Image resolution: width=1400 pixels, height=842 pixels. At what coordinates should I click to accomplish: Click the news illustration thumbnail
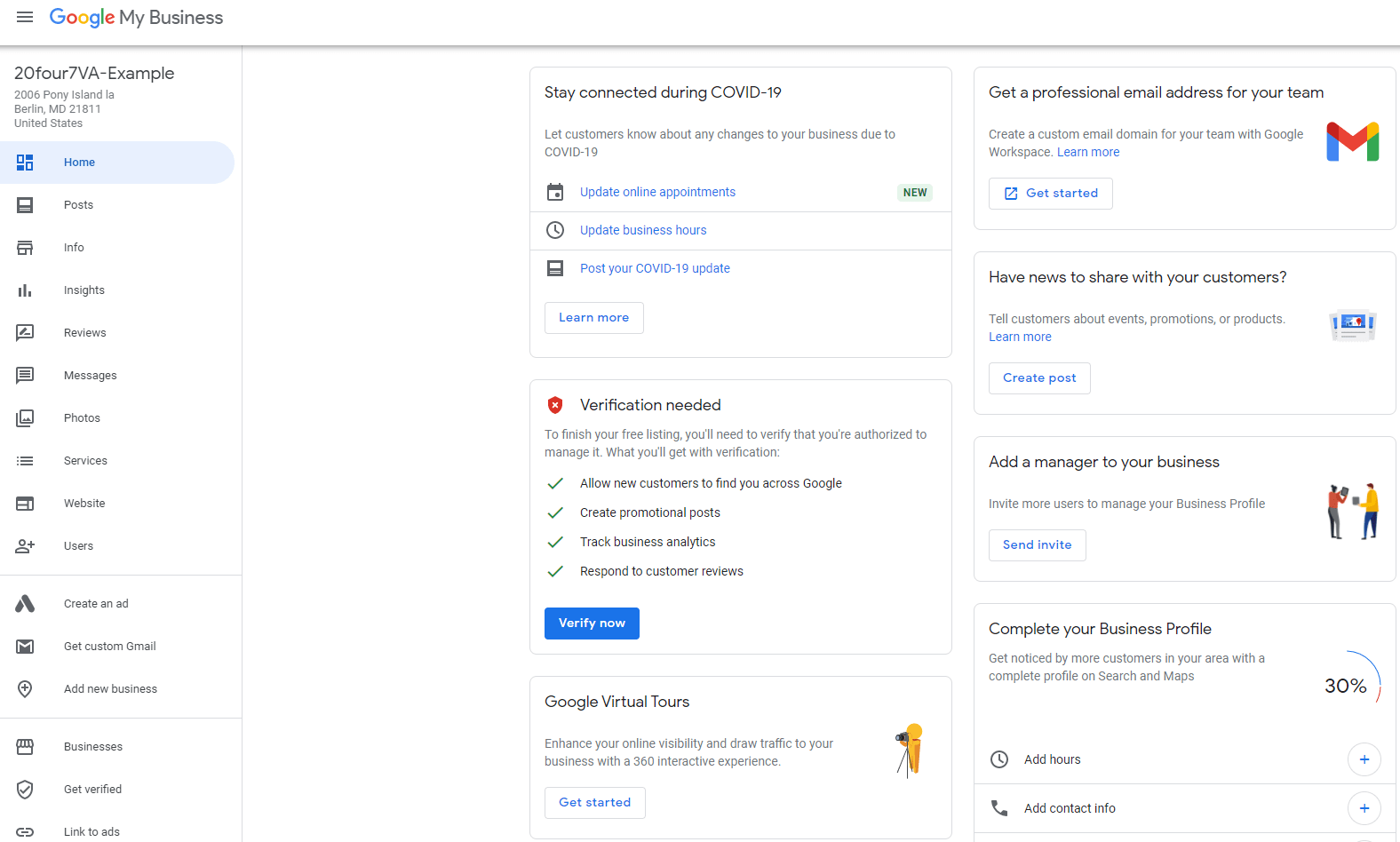(x=1353, y=325)
